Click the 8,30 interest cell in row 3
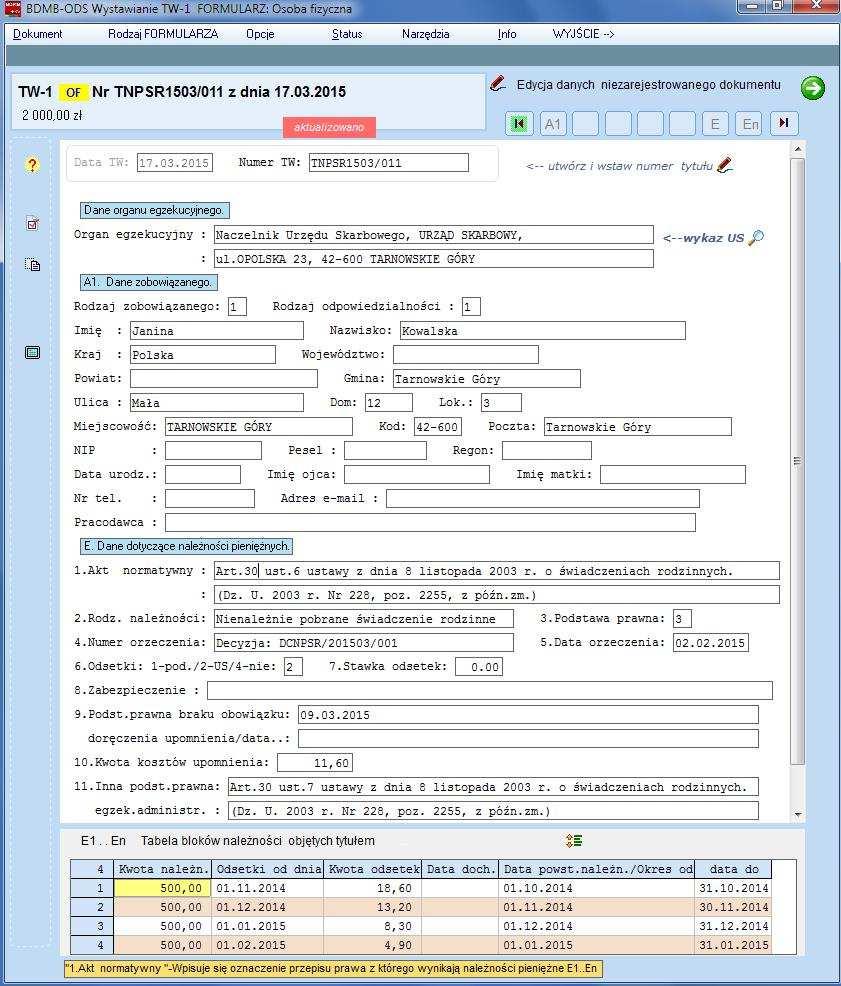The width and height of the screenshot is (841, 986). (x=374, y=926)
